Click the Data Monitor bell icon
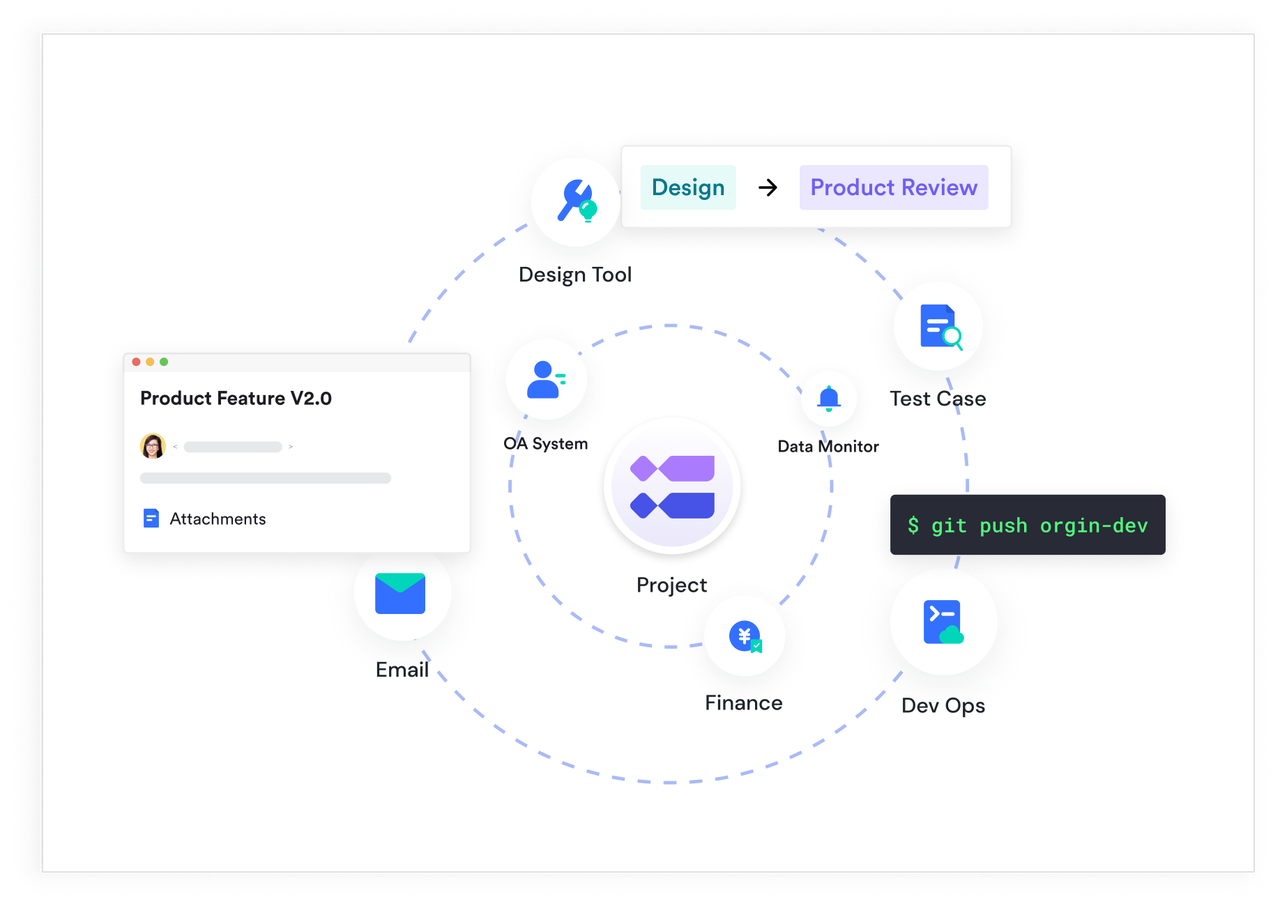This screenshot has width=1280, height=906. tap(828, 397)
